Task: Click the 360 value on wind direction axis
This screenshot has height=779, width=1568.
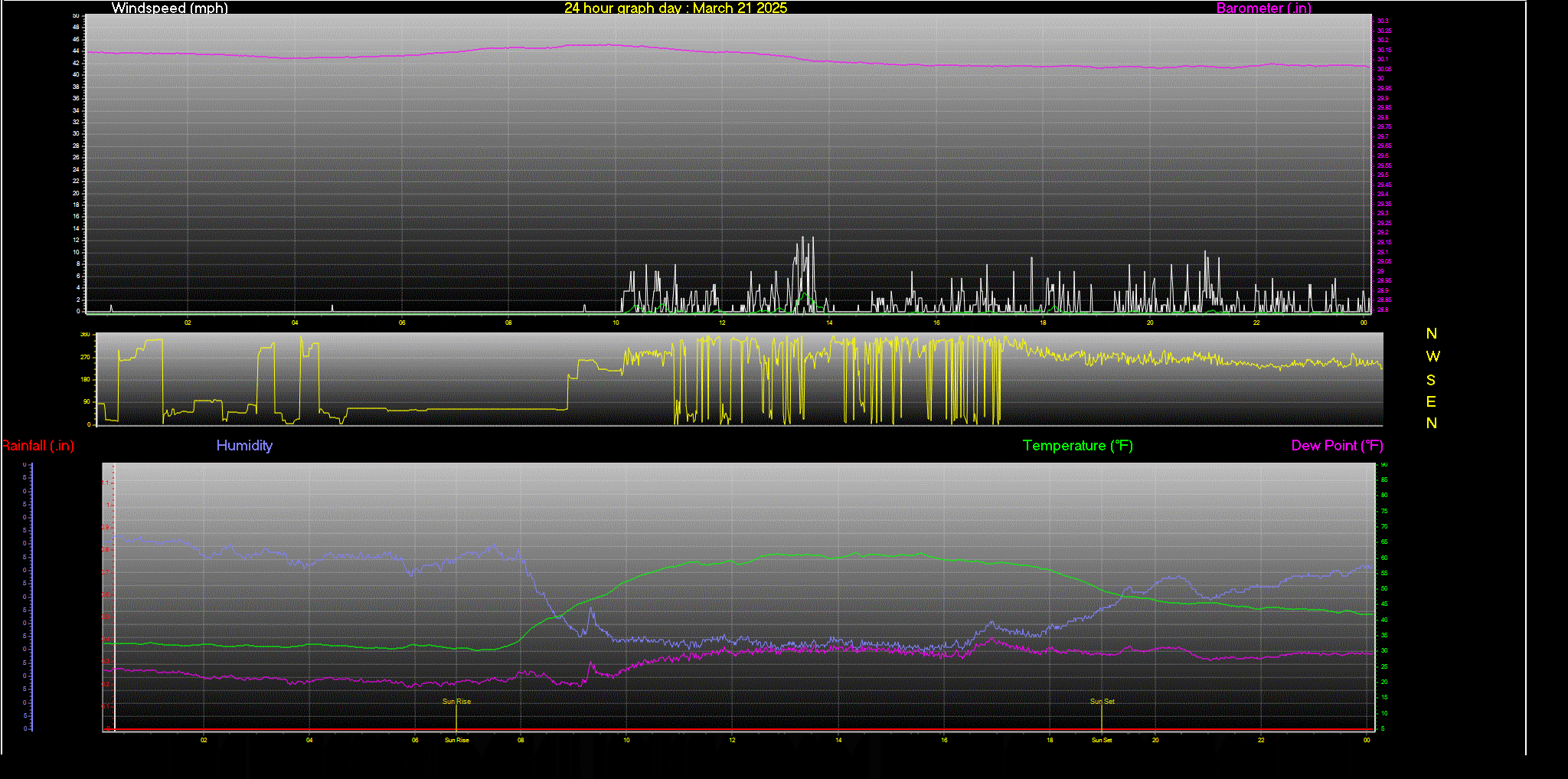Action: 85,335
